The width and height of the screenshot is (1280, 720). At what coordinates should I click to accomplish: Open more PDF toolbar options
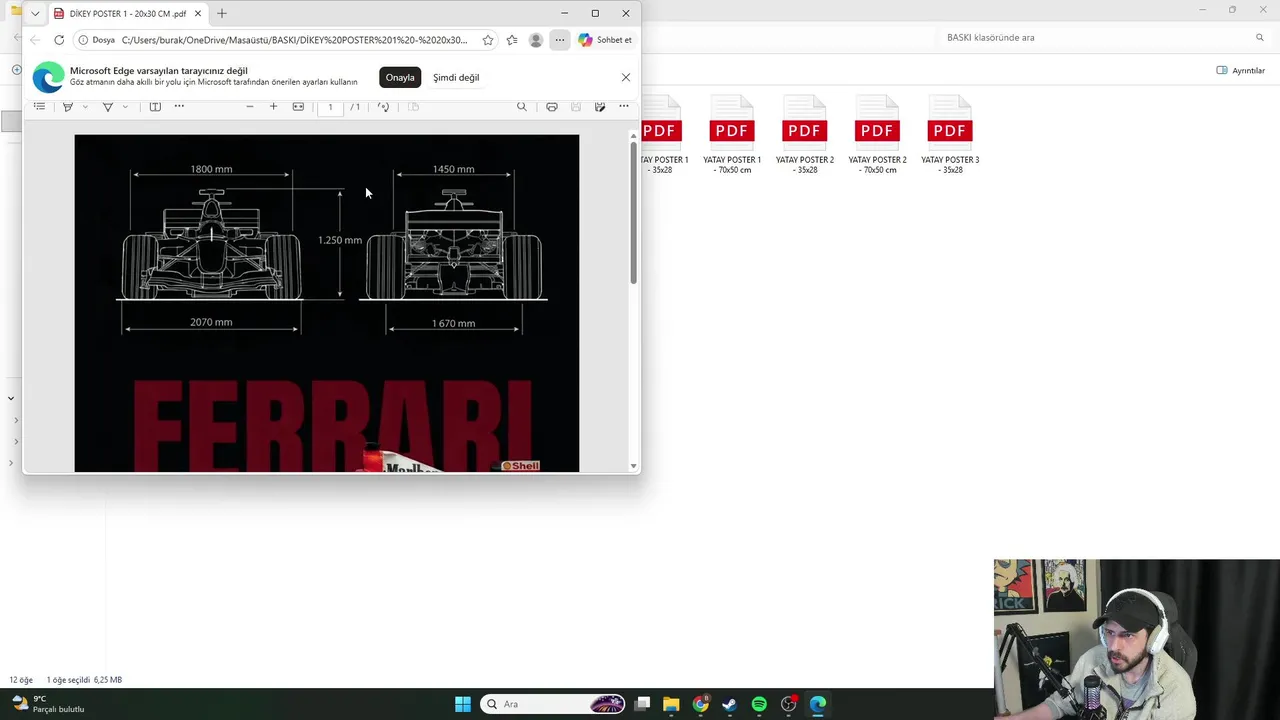tap(624, 106)
